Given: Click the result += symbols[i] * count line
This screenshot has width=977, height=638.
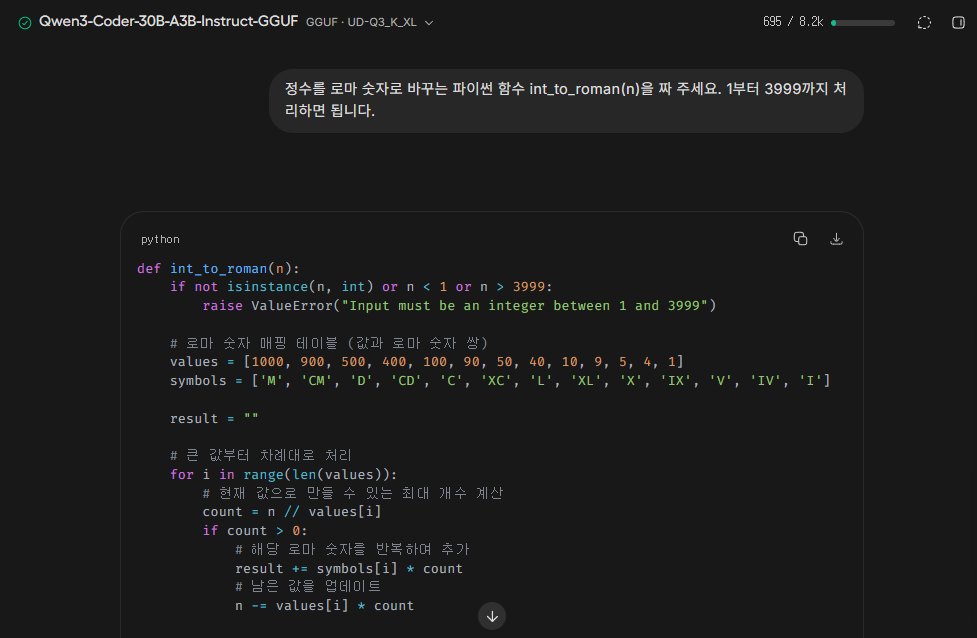Looking at the screenshot, I should point(349,569).
